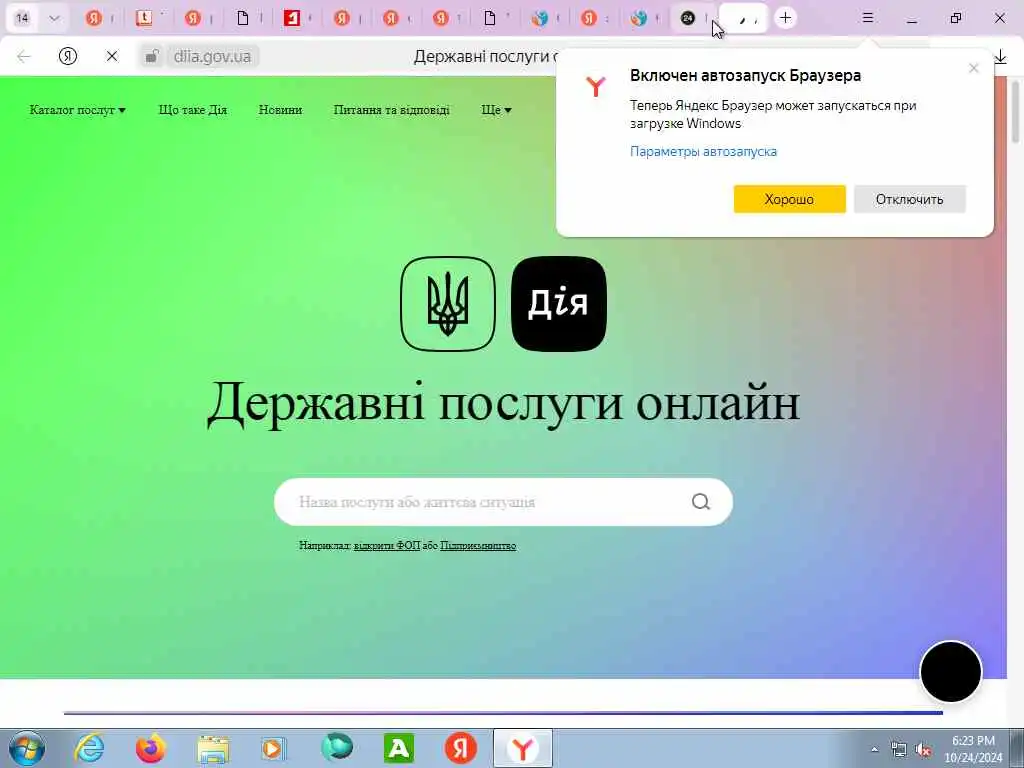
Task: Launch Internet Explorer from taskbar
Action: (x=88, y=748)
